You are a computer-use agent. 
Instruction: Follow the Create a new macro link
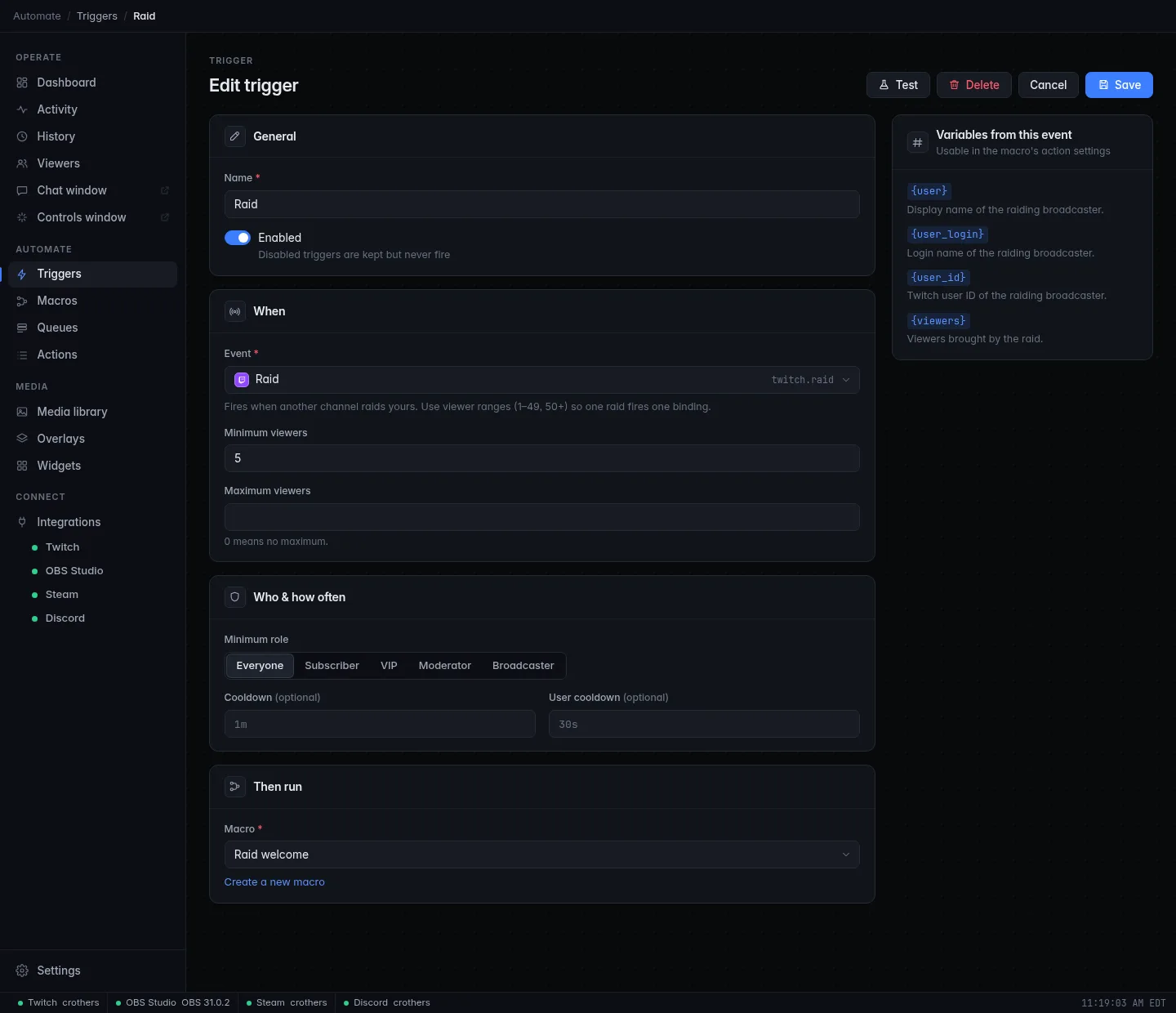[x=274, y=882]
